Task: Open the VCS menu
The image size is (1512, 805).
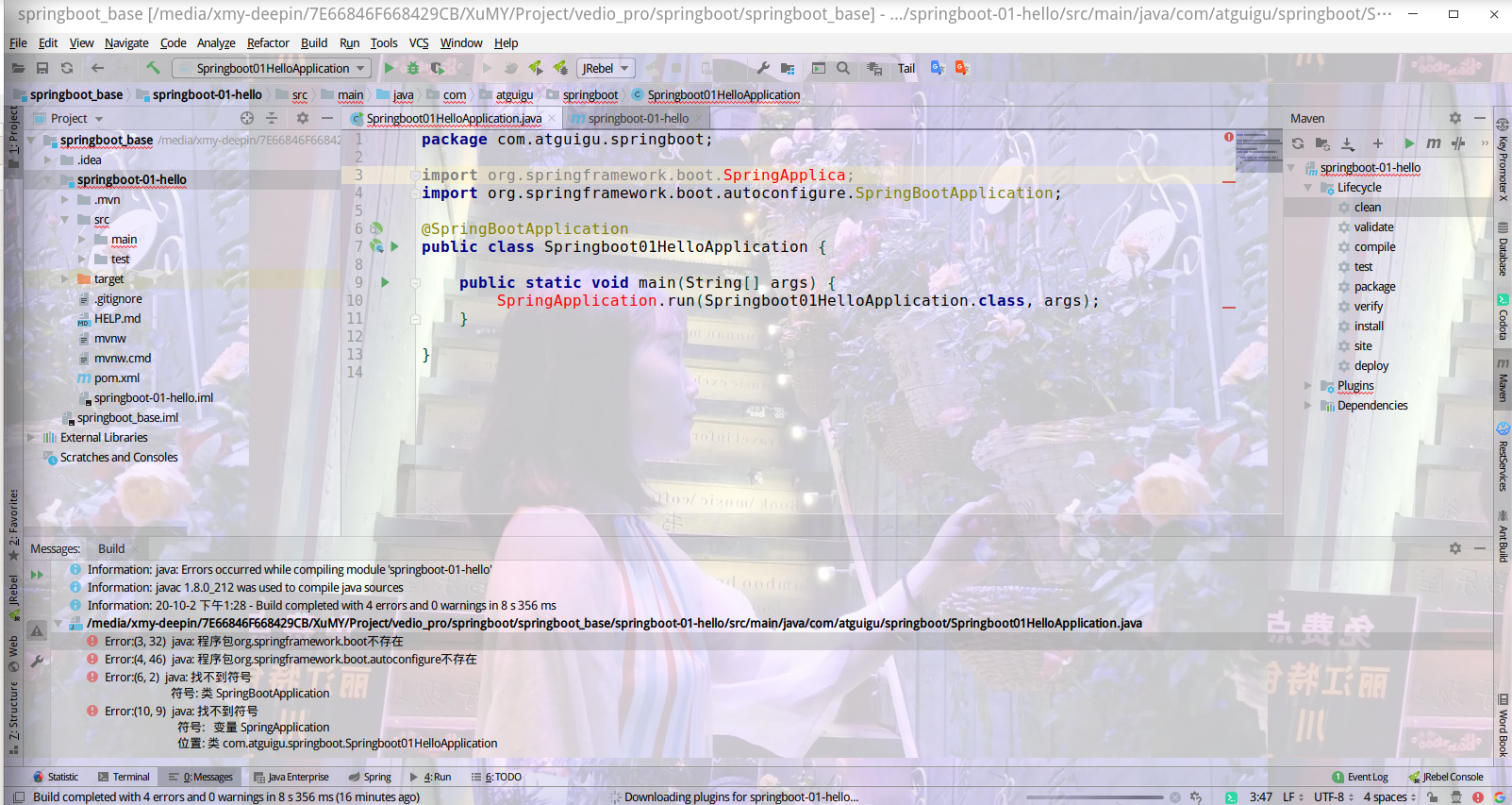Action: [x=419, y=42]
